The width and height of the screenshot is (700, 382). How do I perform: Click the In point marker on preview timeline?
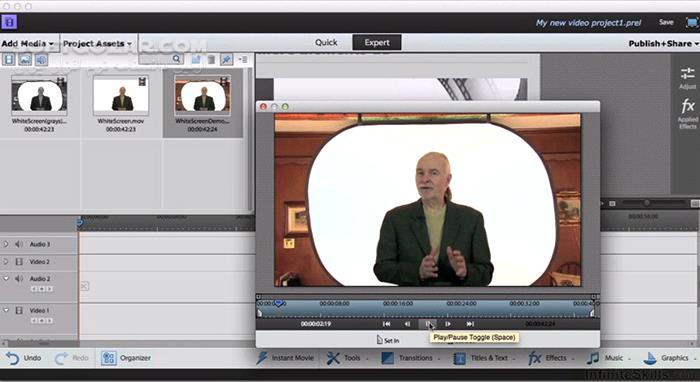pos(259,314)
